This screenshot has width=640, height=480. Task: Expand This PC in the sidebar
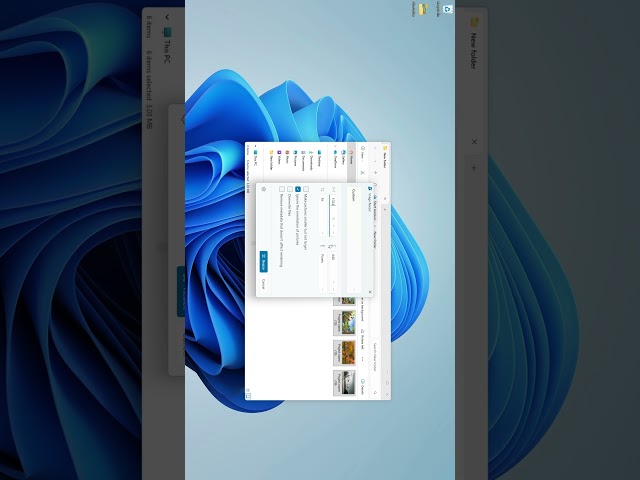point(256,146)
